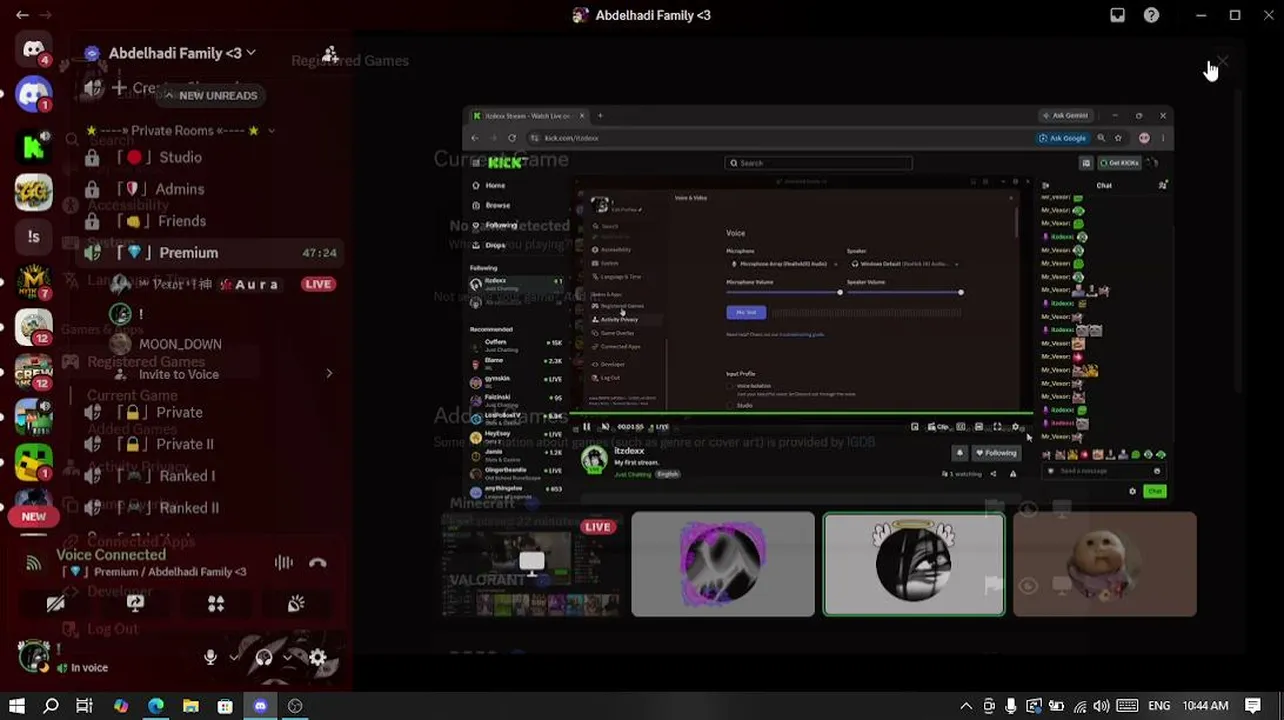Join the Friends voice channel

(210, 221)
